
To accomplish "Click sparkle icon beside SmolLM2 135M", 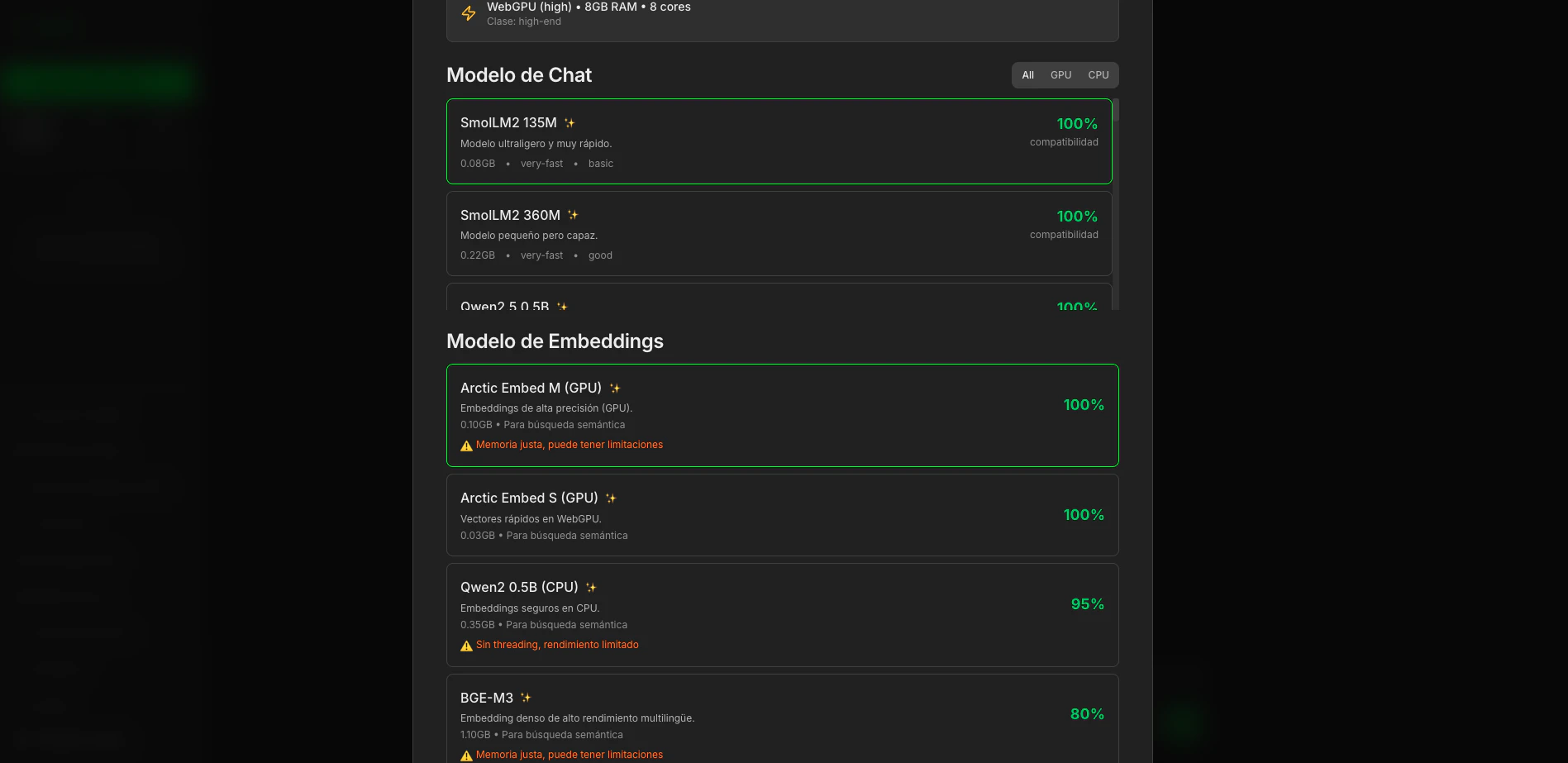I will click(570, 123).
